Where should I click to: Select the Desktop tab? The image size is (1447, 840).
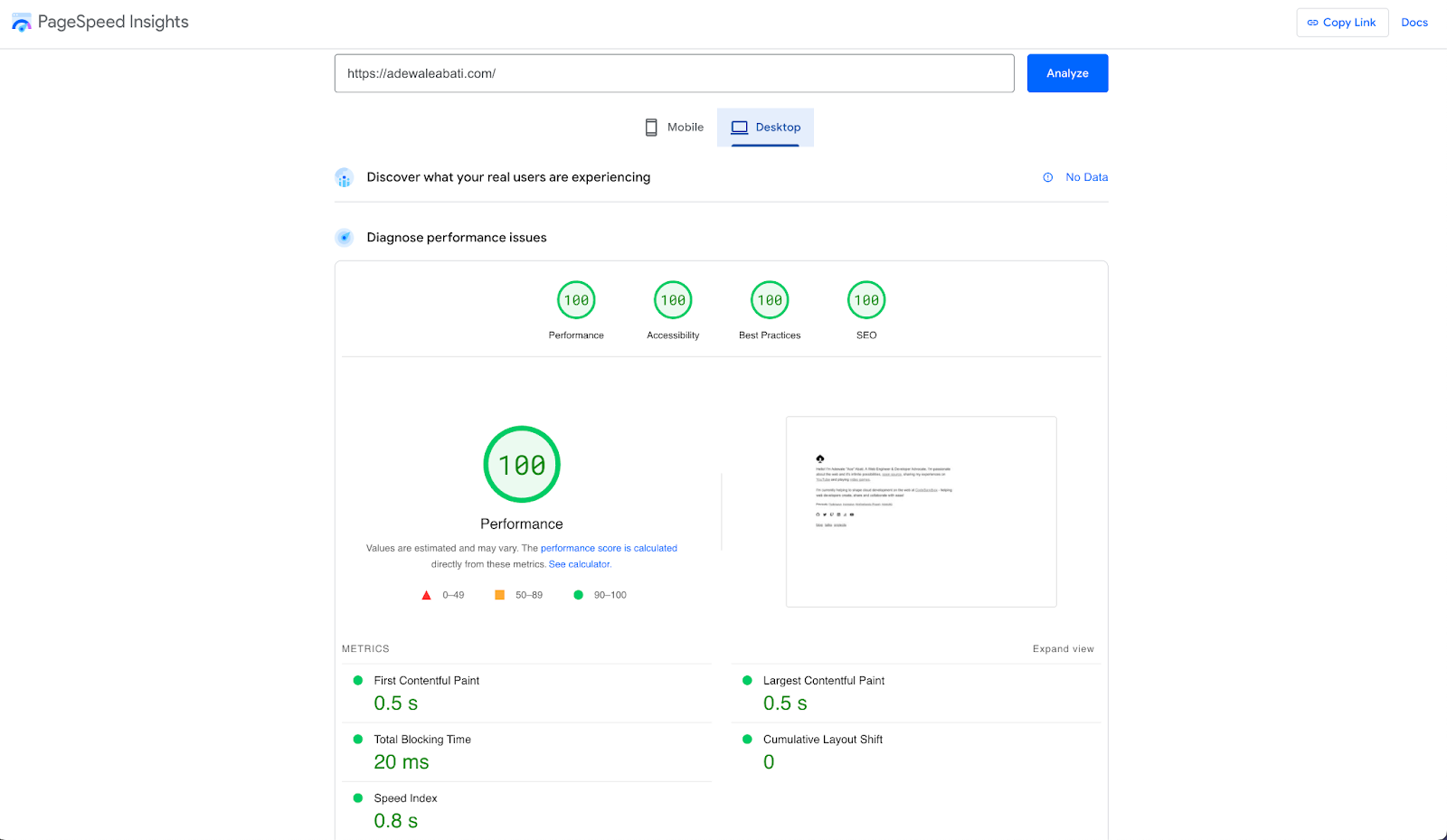pyautogui.click(x=765, y=127)
